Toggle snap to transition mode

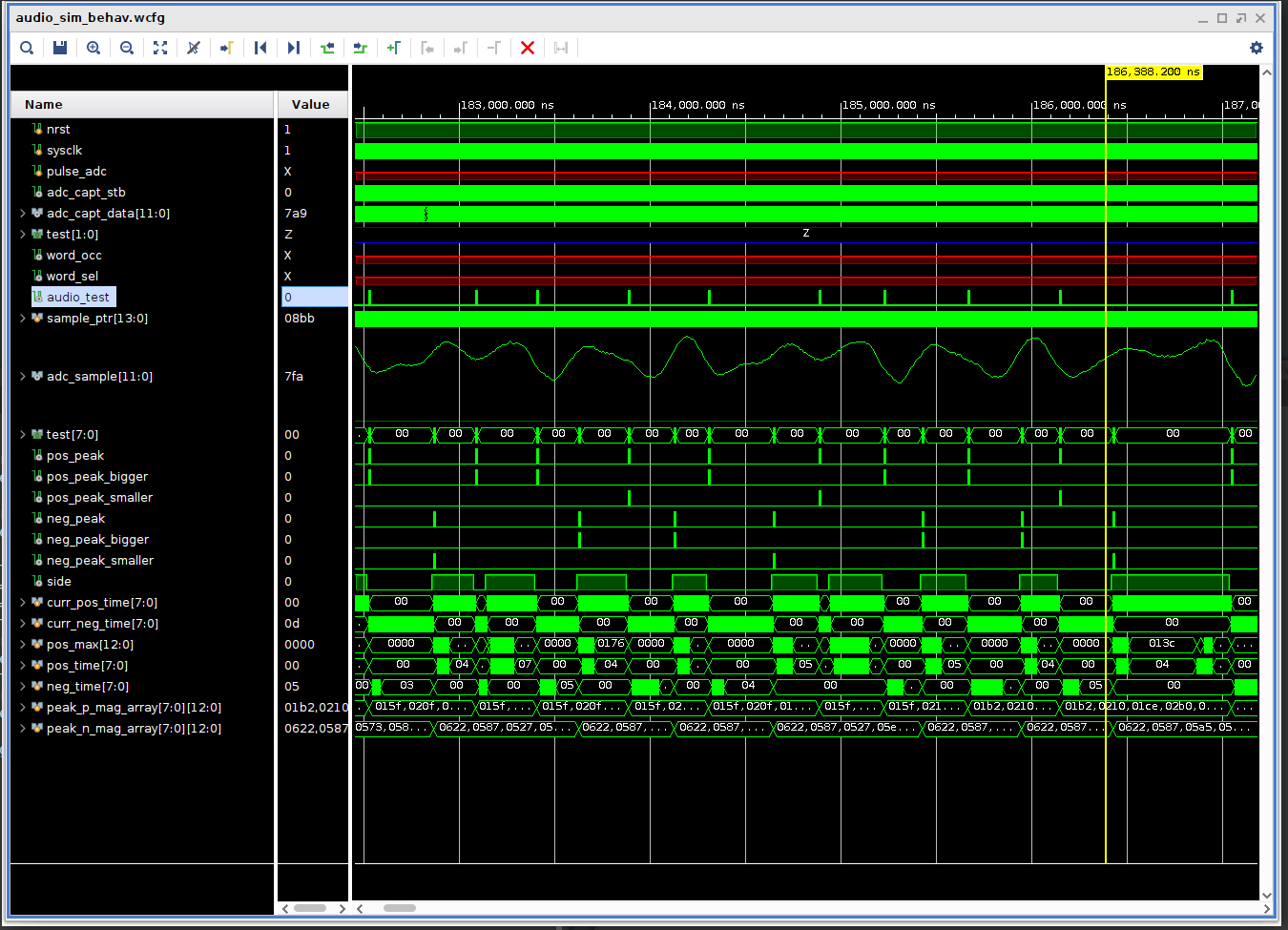[x=193, y=48]
